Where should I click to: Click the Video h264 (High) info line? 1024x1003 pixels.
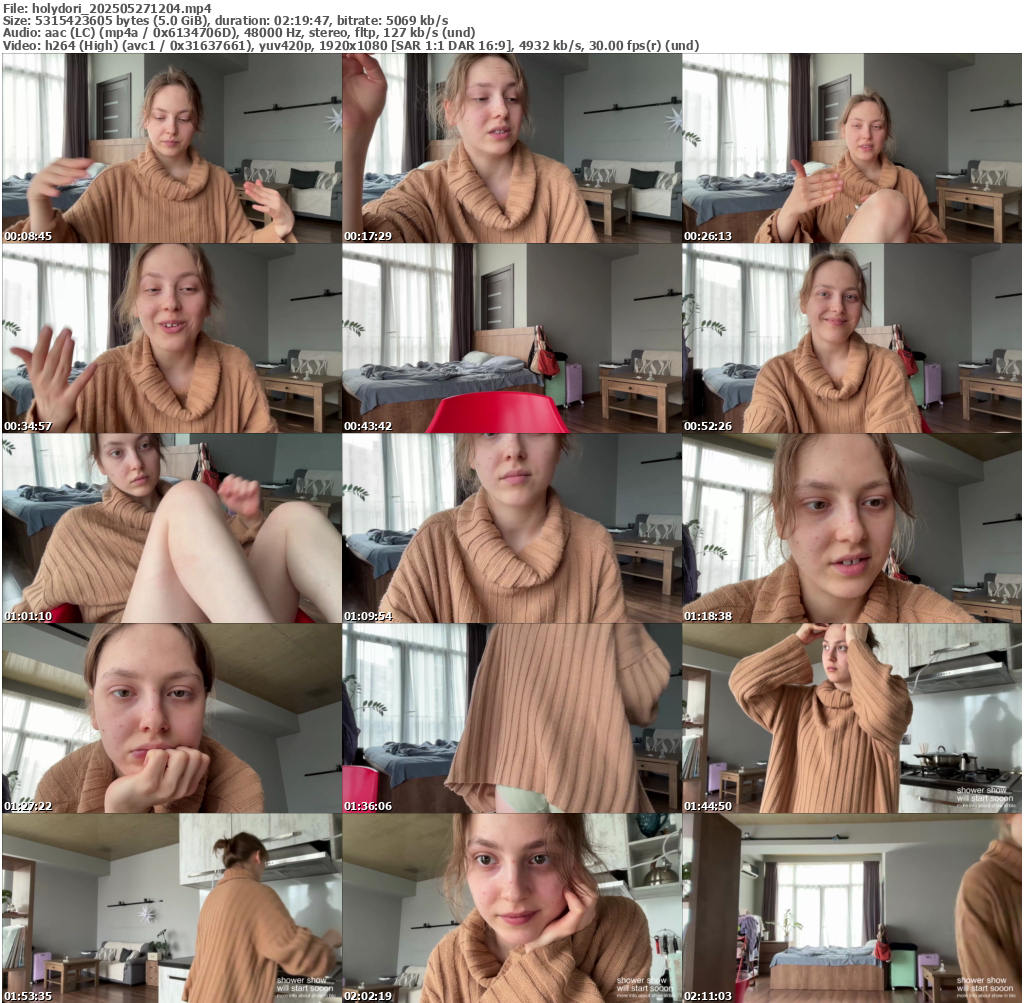[x=351, y=45]
